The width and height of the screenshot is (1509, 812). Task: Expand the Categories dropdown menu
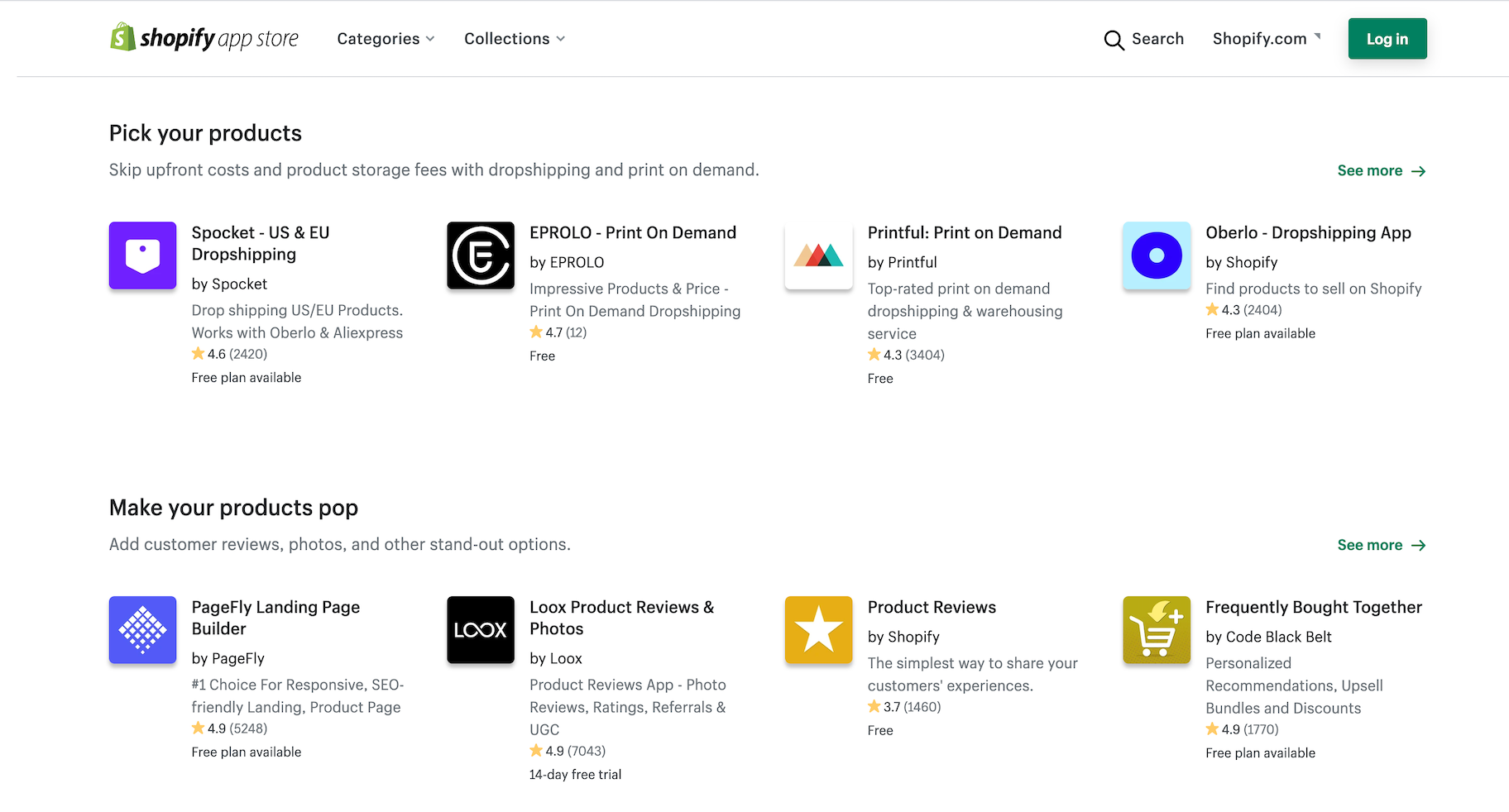pos(386,39)
